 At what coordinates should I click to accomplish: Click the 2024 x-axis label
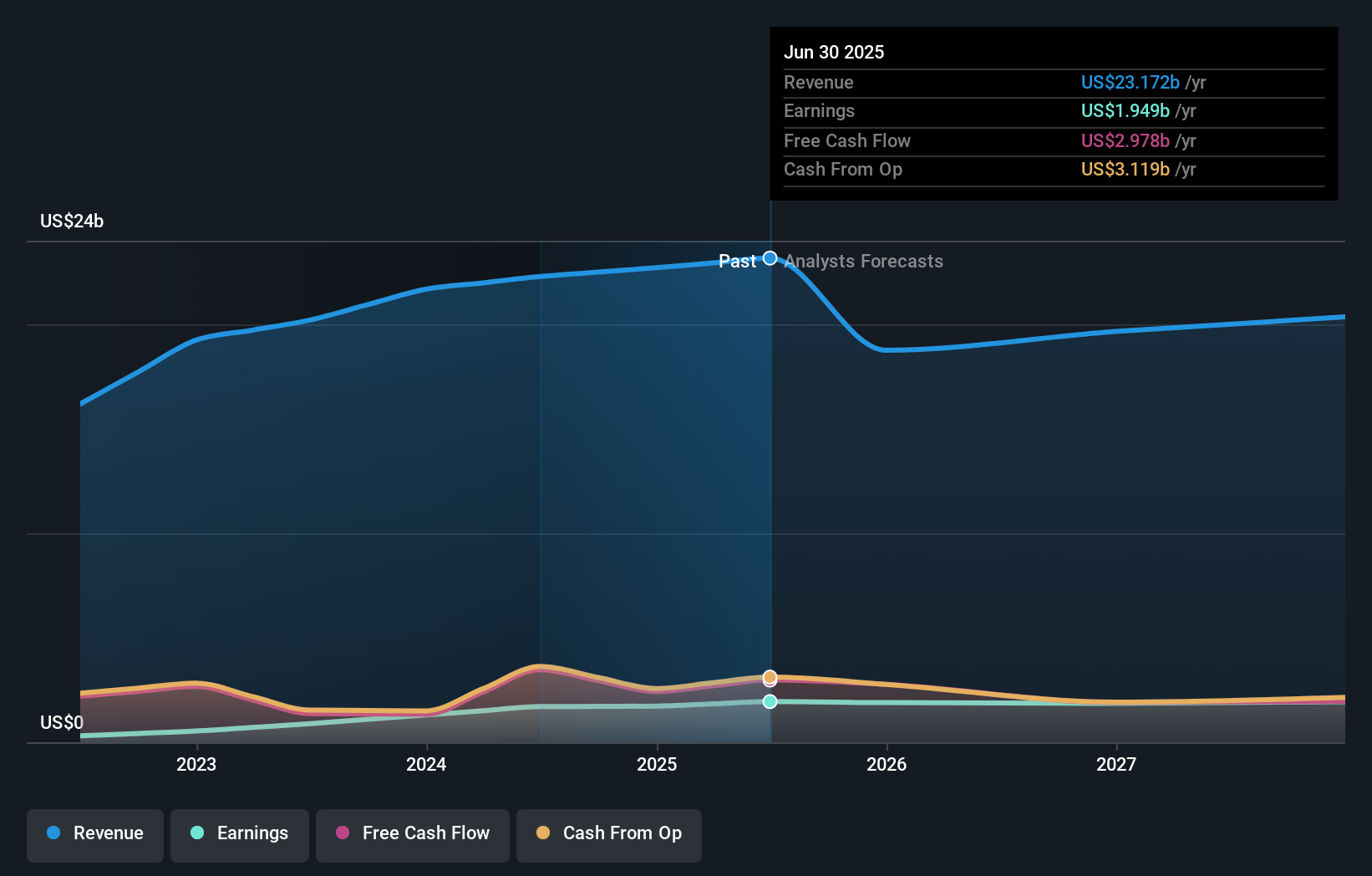[x=426, y=764]
